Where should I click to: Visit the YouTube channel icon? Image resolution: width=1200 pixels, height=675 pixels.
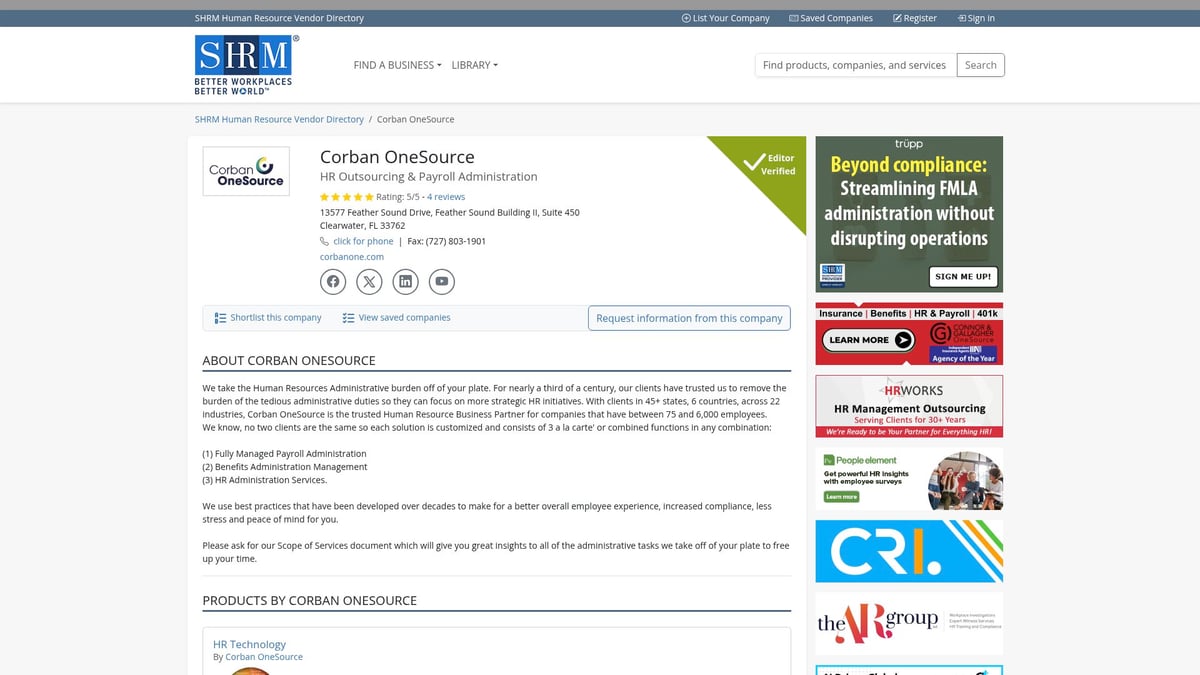[441, 281]
